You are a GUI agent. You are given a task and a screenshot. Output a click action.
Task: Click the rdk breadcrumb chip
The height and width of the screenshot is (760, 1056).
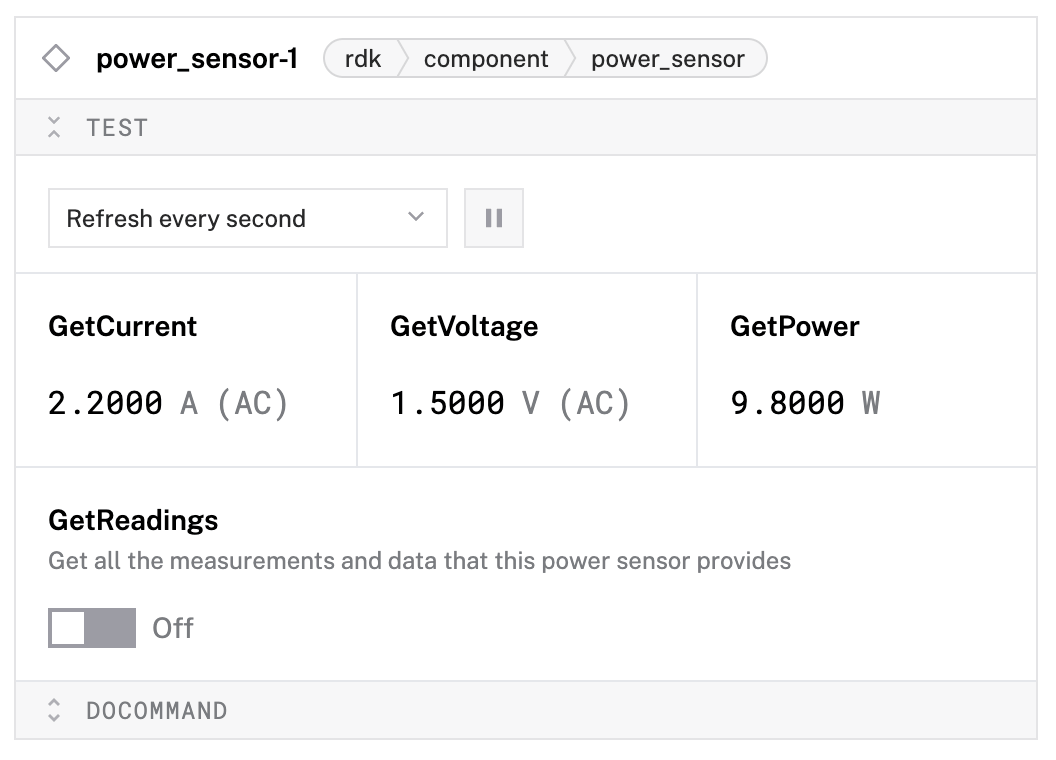(x=365, y=59)
